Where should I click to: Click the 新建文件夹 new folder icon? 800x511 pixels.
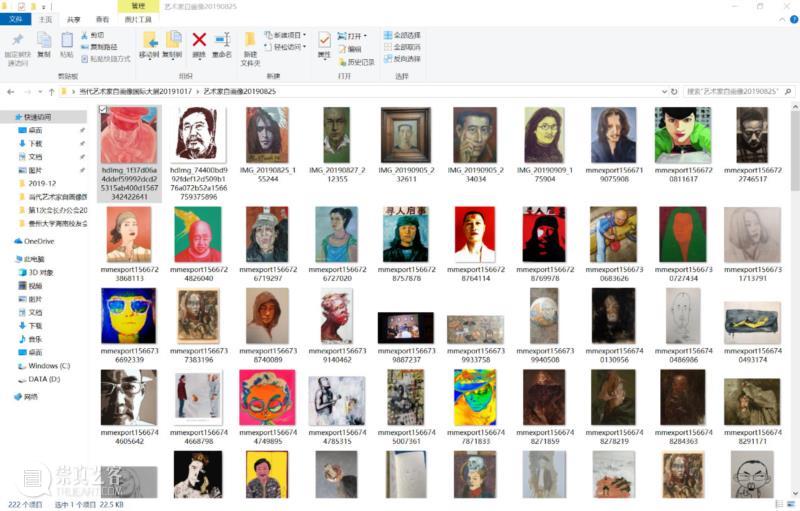pos(250,40)
